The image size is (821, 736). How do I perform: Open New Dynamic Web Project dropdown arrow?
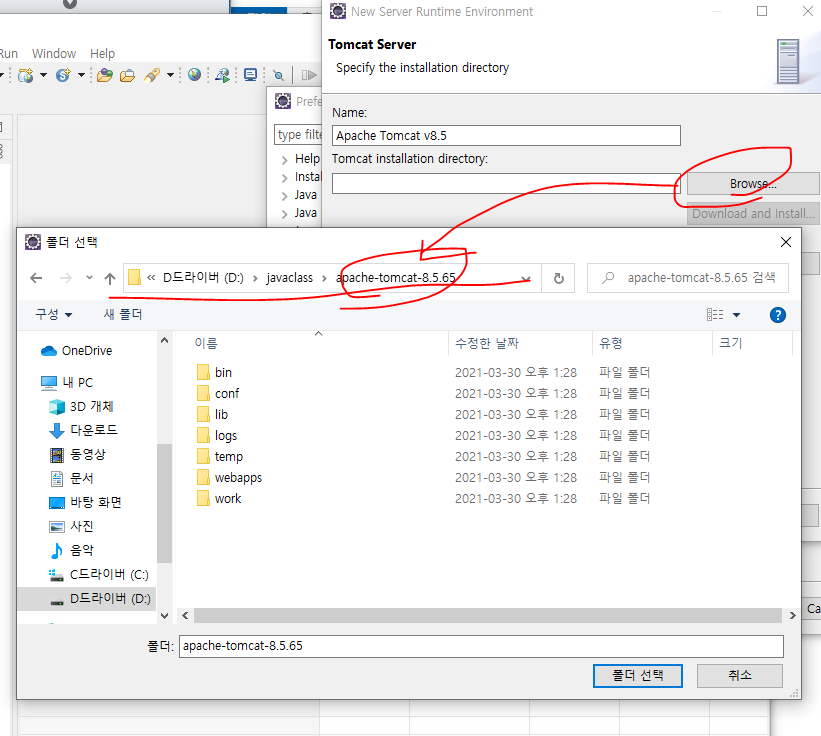click(43, 75)
